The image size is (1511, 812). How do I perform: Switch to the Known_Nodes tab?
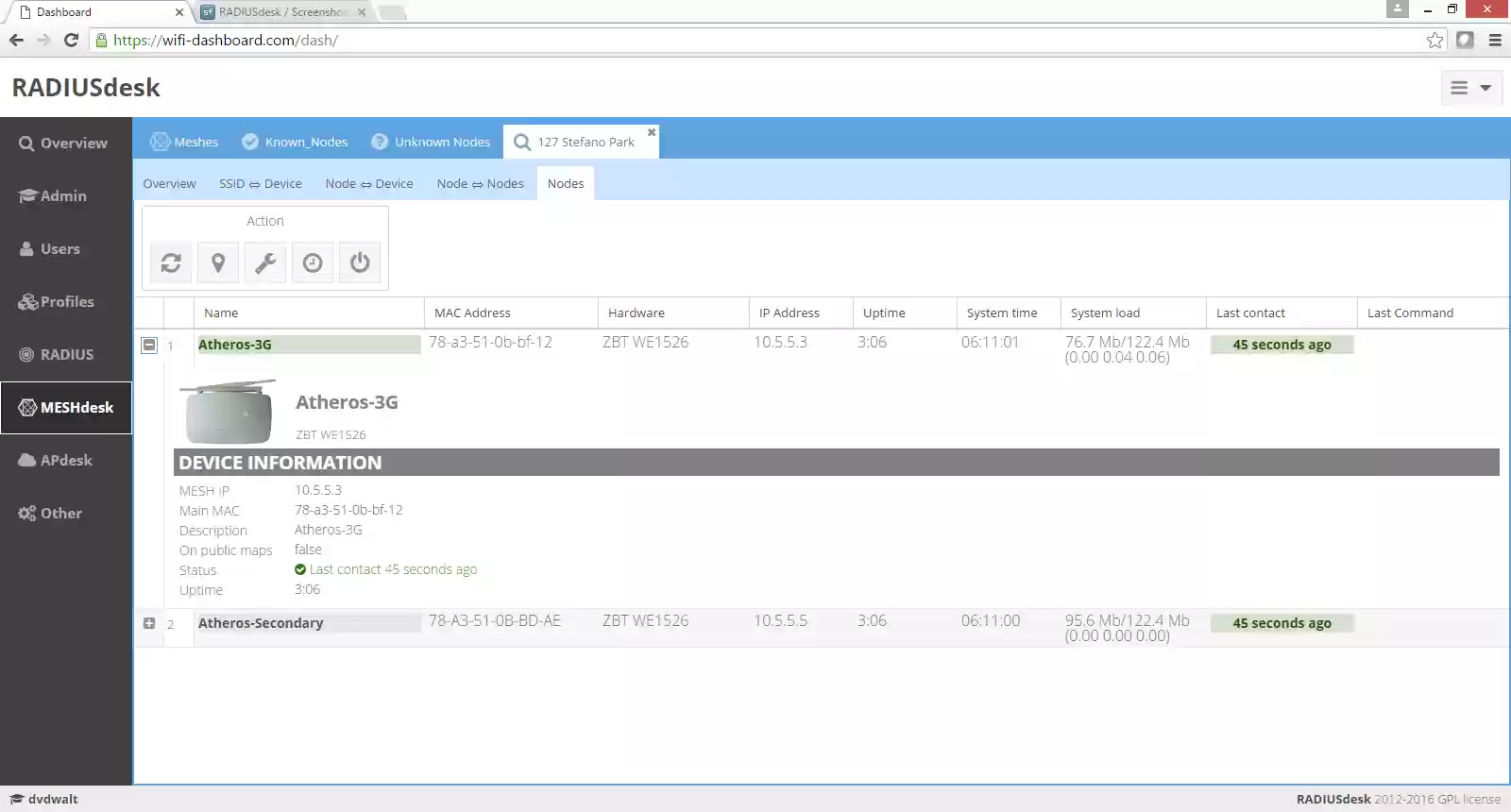point(295,142)
